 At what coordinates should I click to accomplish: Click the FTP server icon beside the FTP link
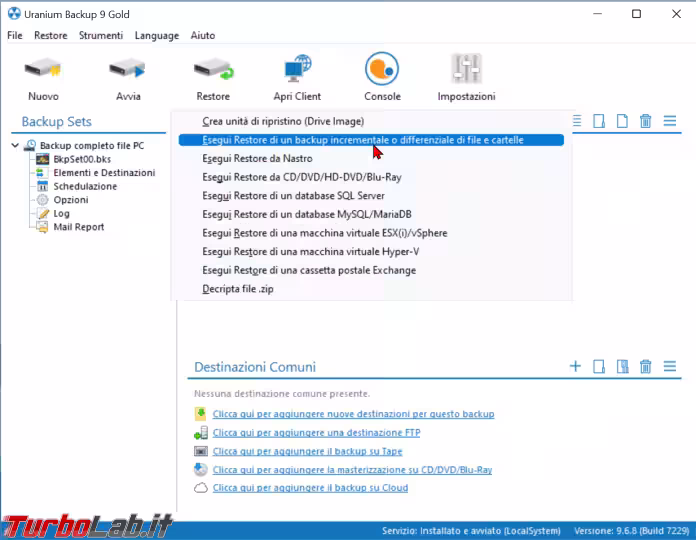[x=201, y=433]
